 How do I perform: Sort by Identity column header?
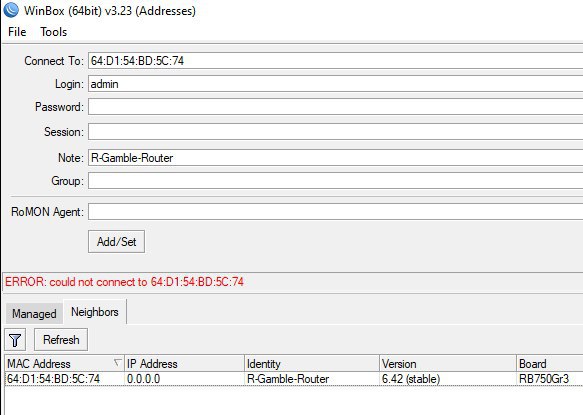pos(312,363)
